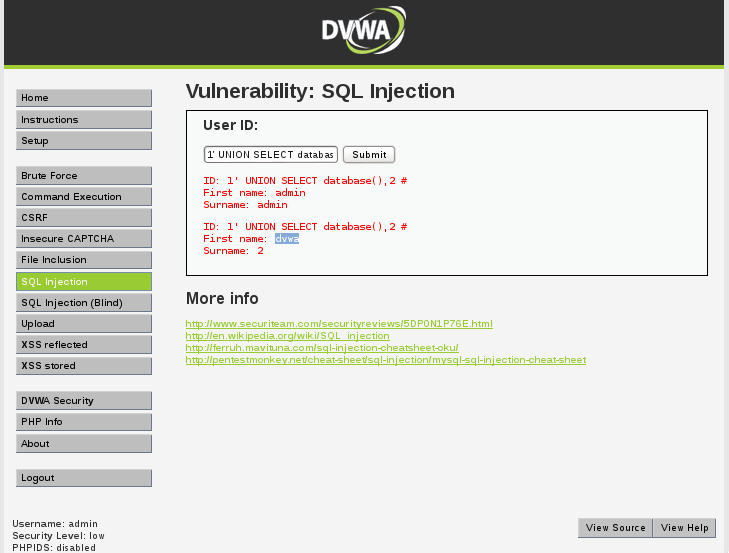The width and height of the screenshot is (729, 553).
Task: Go to the Instructions page
Action: click(x=84, y=120)
